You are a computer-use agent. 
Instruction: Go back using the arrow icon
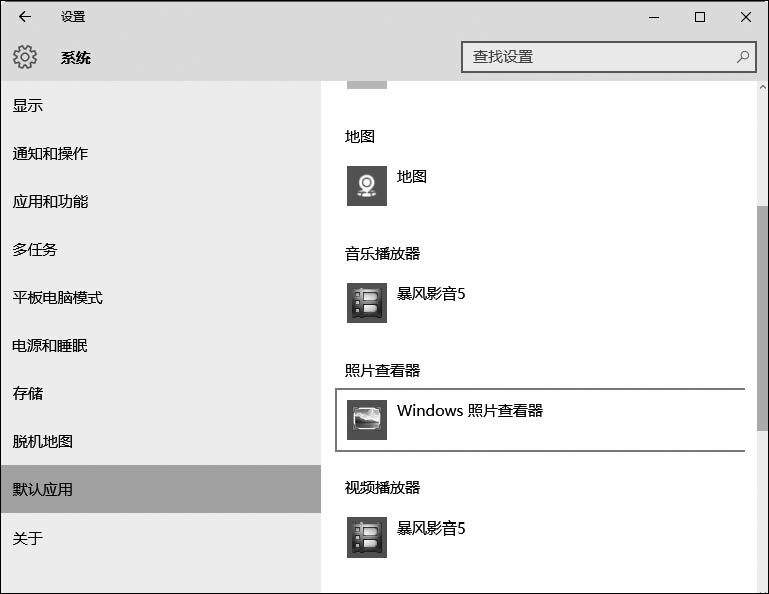[25, 17]
